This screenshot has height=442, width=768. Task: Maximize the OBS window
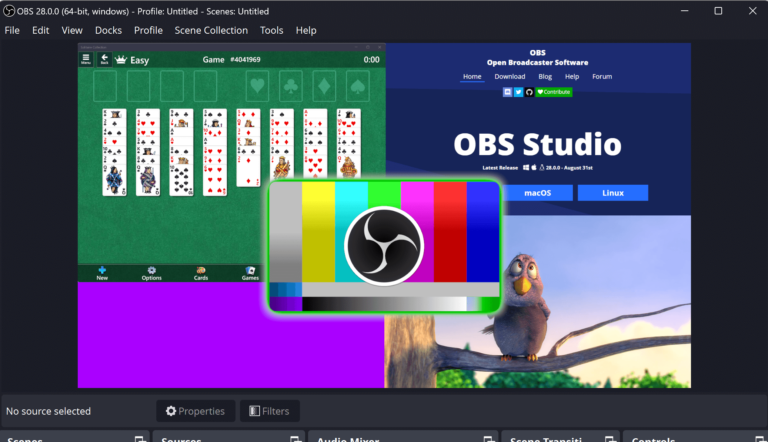pyautogui.click(x=718, y=11)
